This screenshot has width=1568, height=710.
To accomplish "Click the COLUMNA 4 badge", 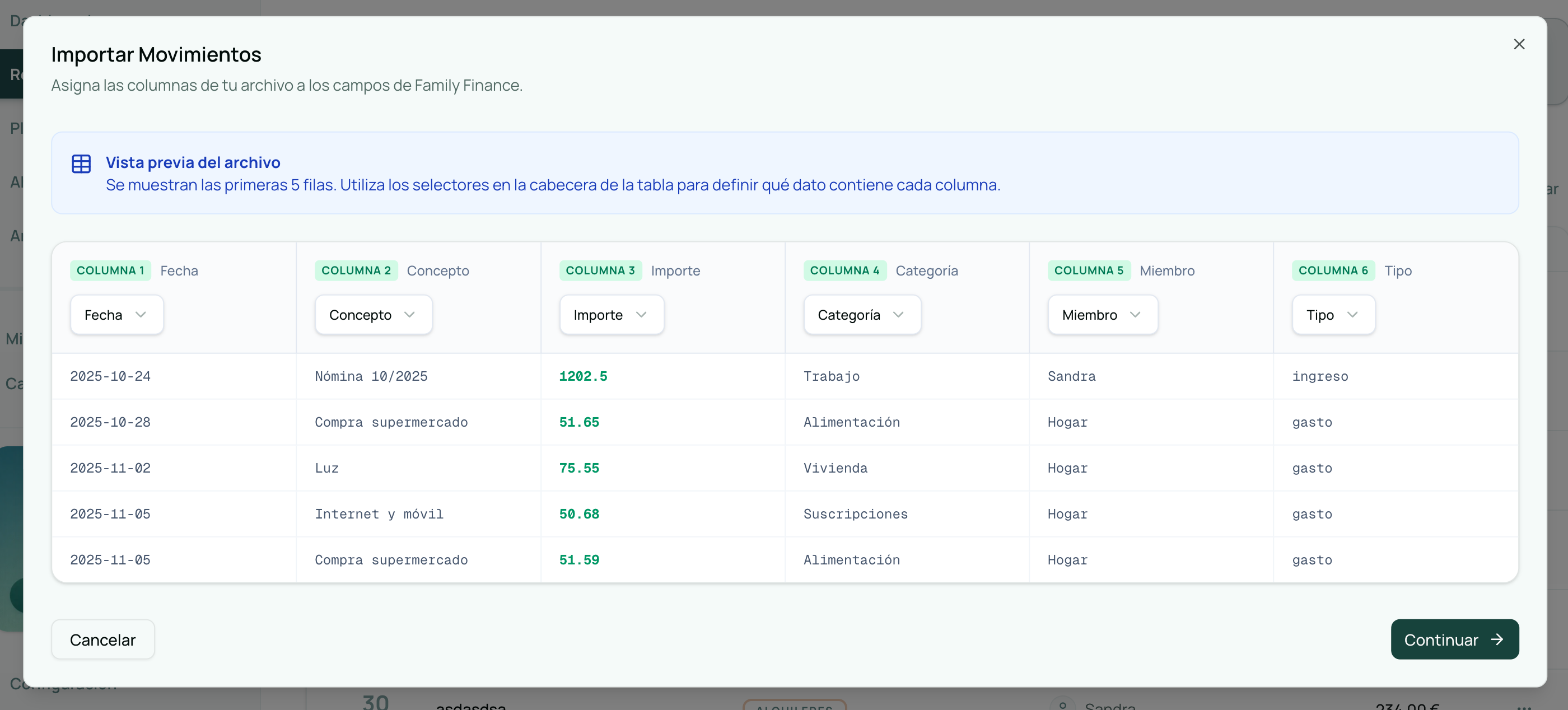I will tap(844, 270).
